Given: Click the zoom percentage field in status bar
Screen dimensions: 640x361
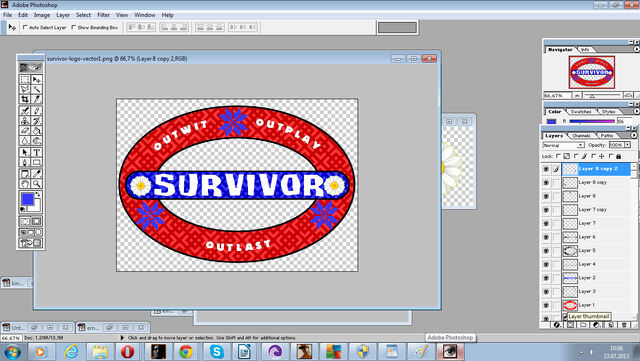Looking at the screenshot, I should [x=11, y=338].
